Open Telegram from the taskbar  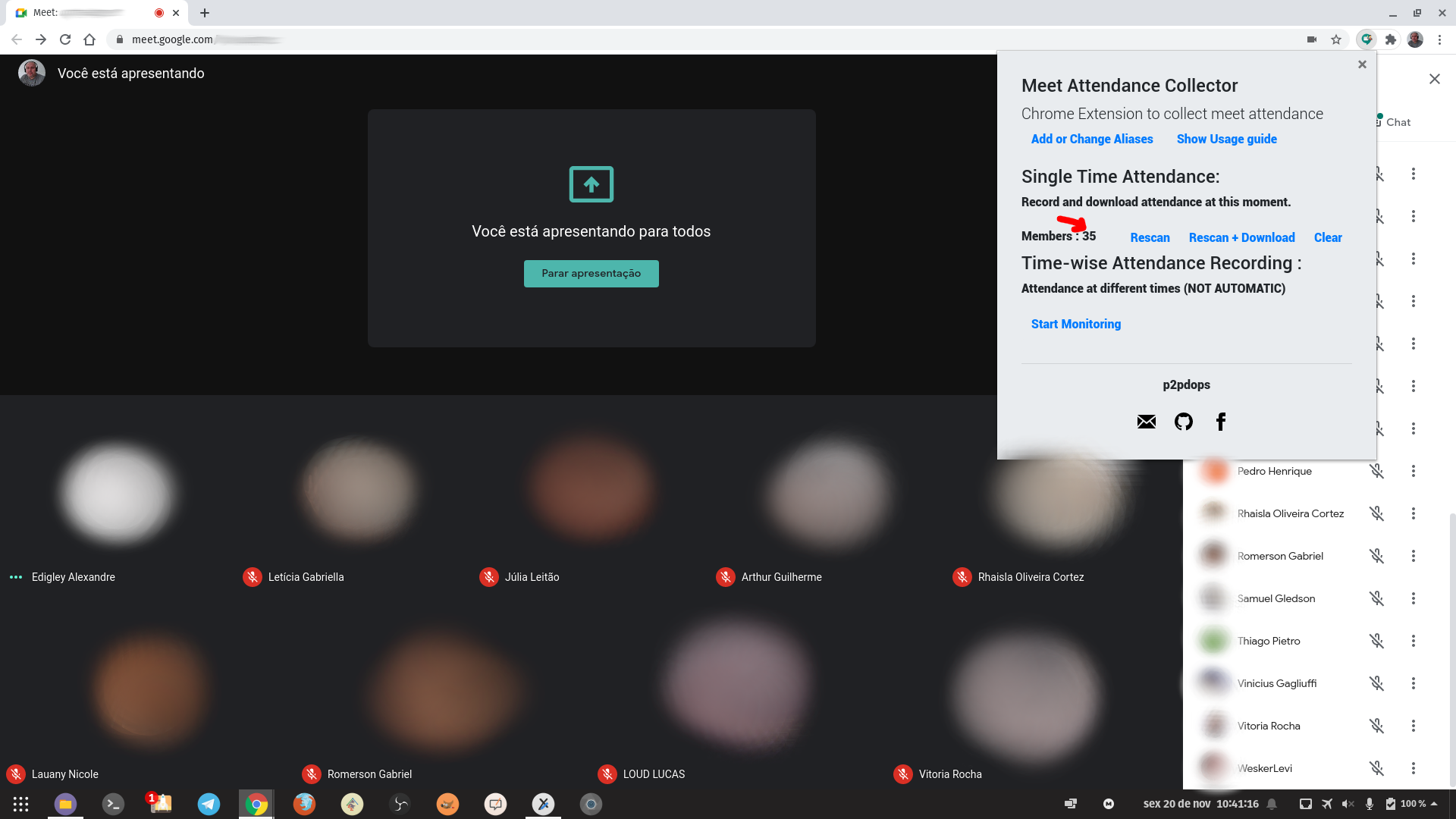(209, 804)
